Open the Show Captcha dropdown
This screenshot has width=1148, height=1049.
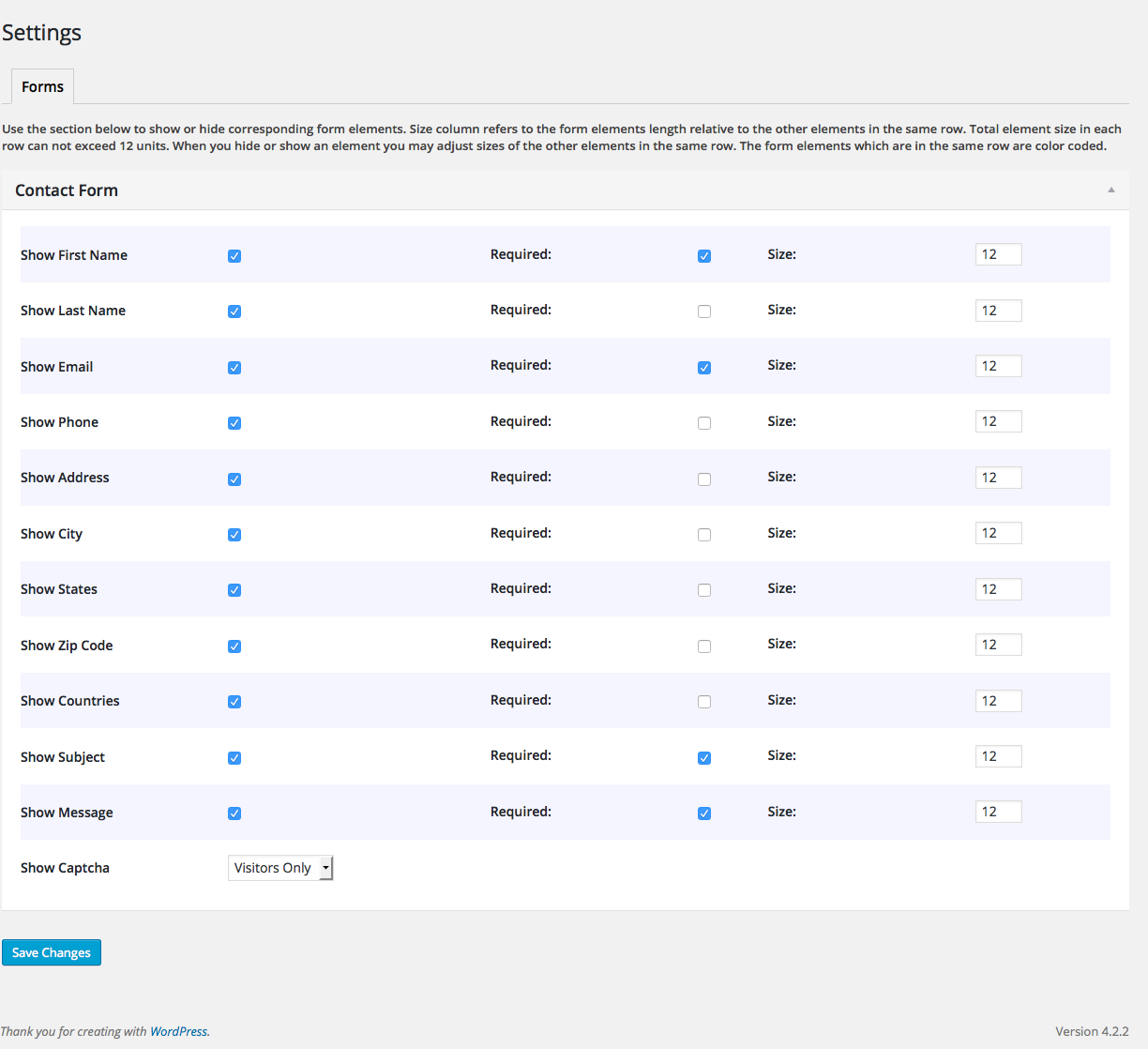280,868
